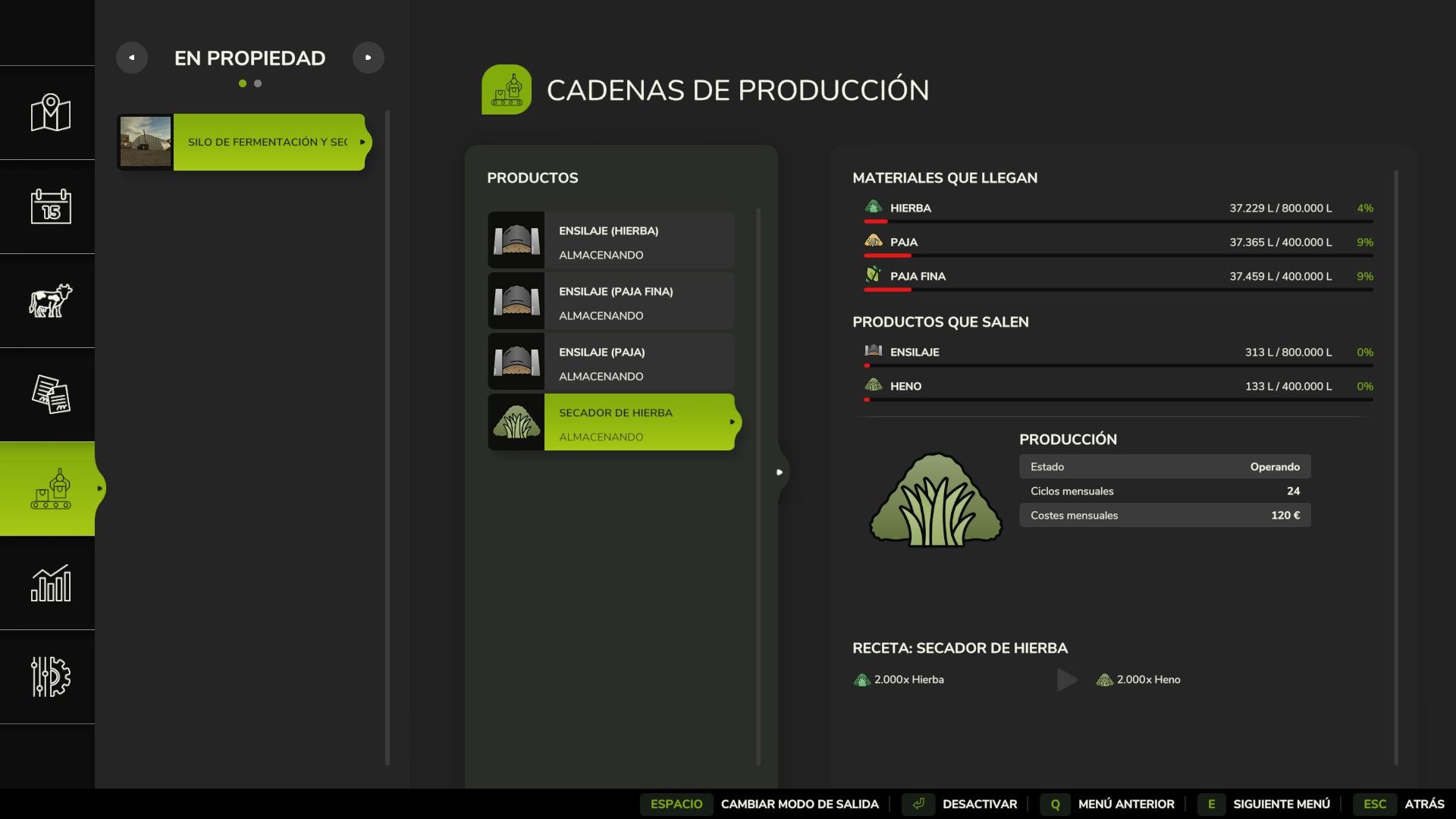Open the map menu icon
Viewport: 1456px width, 819px height.
point(50,113)
